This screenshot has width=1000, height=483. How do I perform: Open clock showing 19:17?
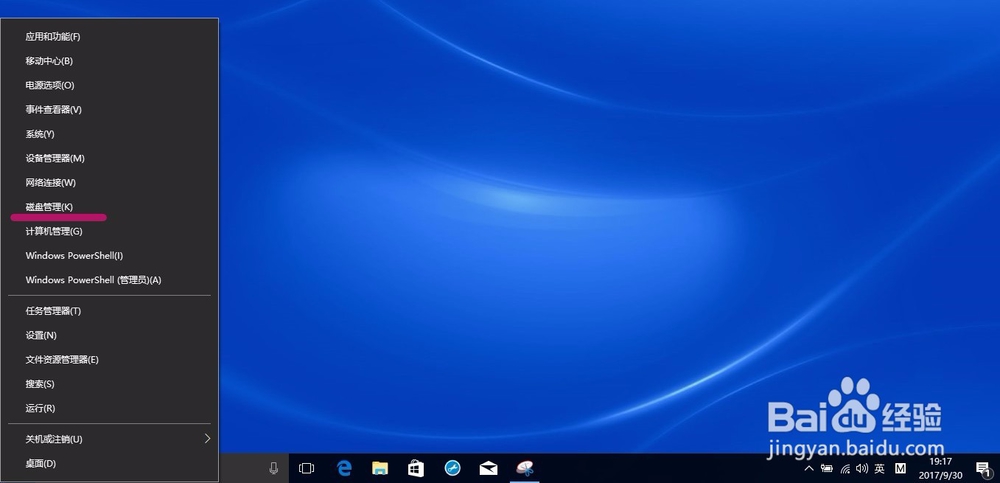click(940, 468)
